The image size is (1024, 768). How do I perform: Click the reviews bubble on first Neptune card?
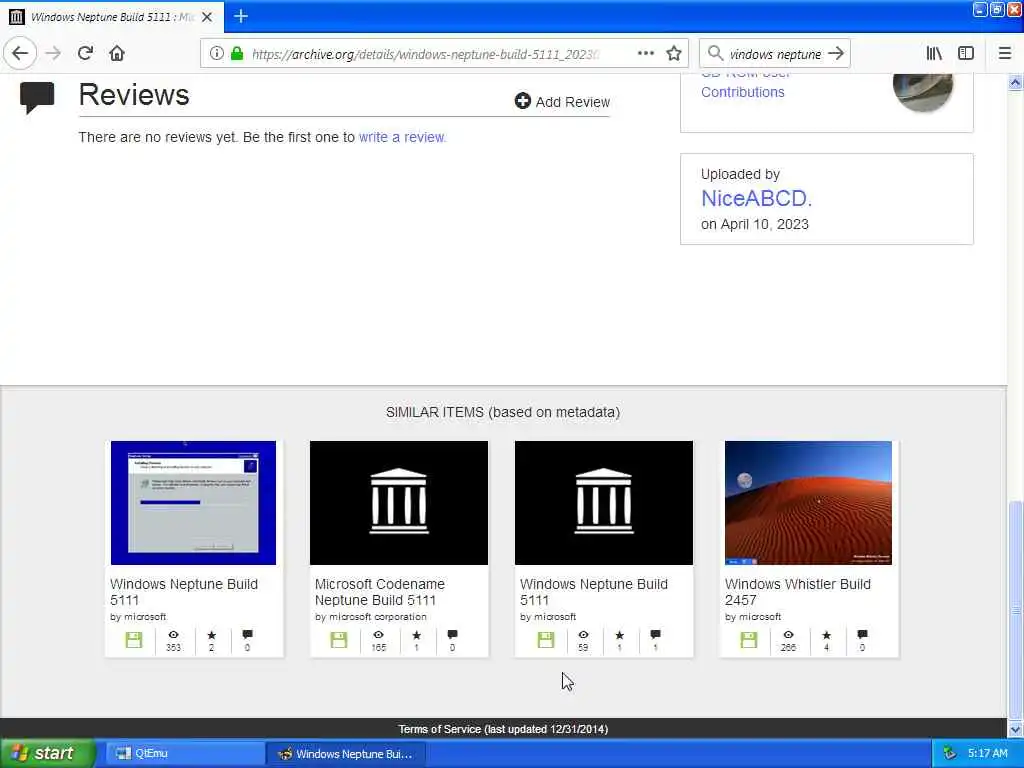pyautogui.click(x=247, y=634)
